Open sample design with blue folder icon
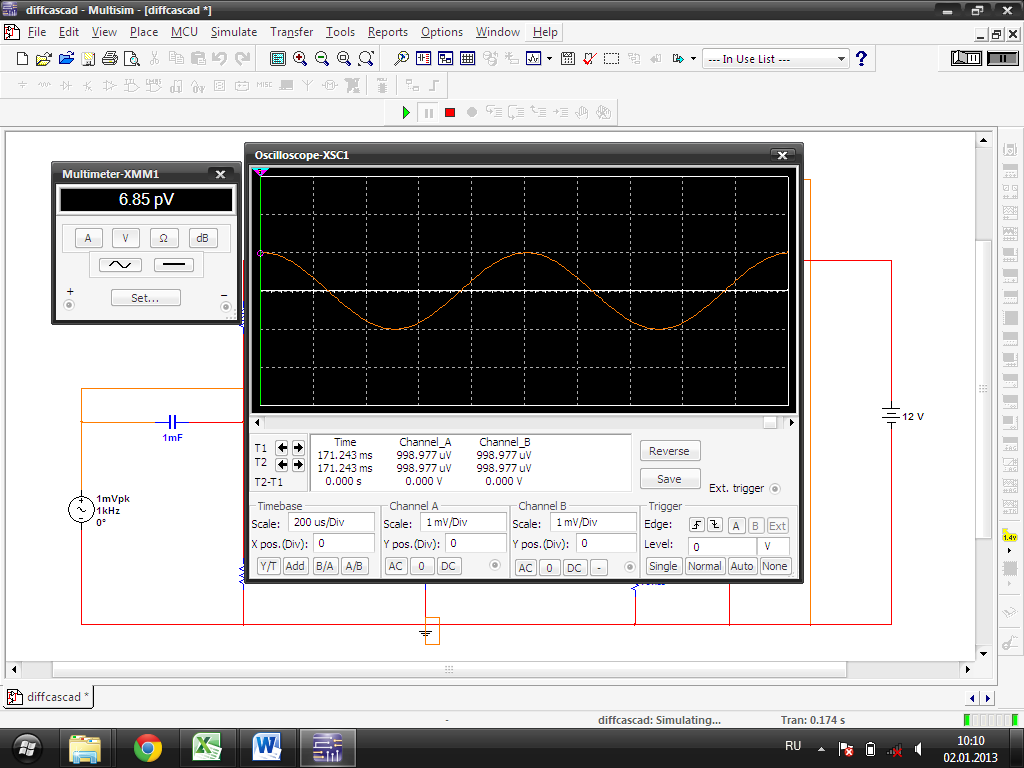Screen dimensions: 1024x768 click(x=66, y=59)
